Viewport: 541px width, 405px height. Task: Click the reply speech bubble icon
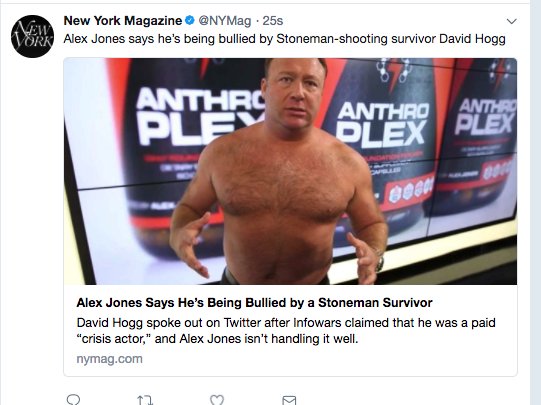[x=73, y=400]
